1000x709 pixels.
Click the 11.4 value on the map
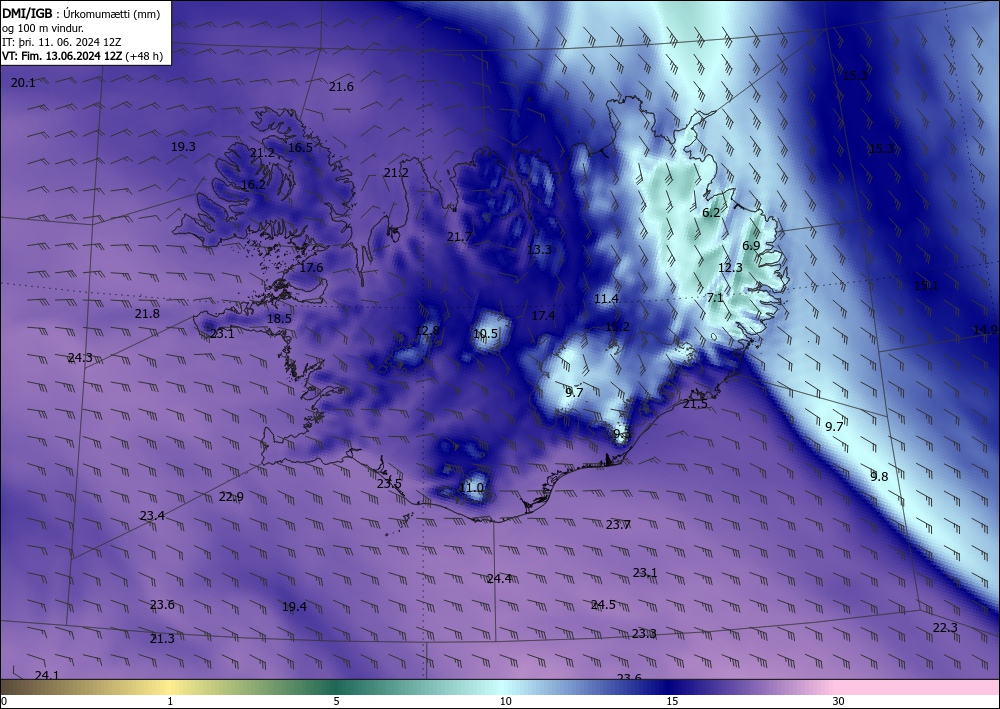coord(607,298)
